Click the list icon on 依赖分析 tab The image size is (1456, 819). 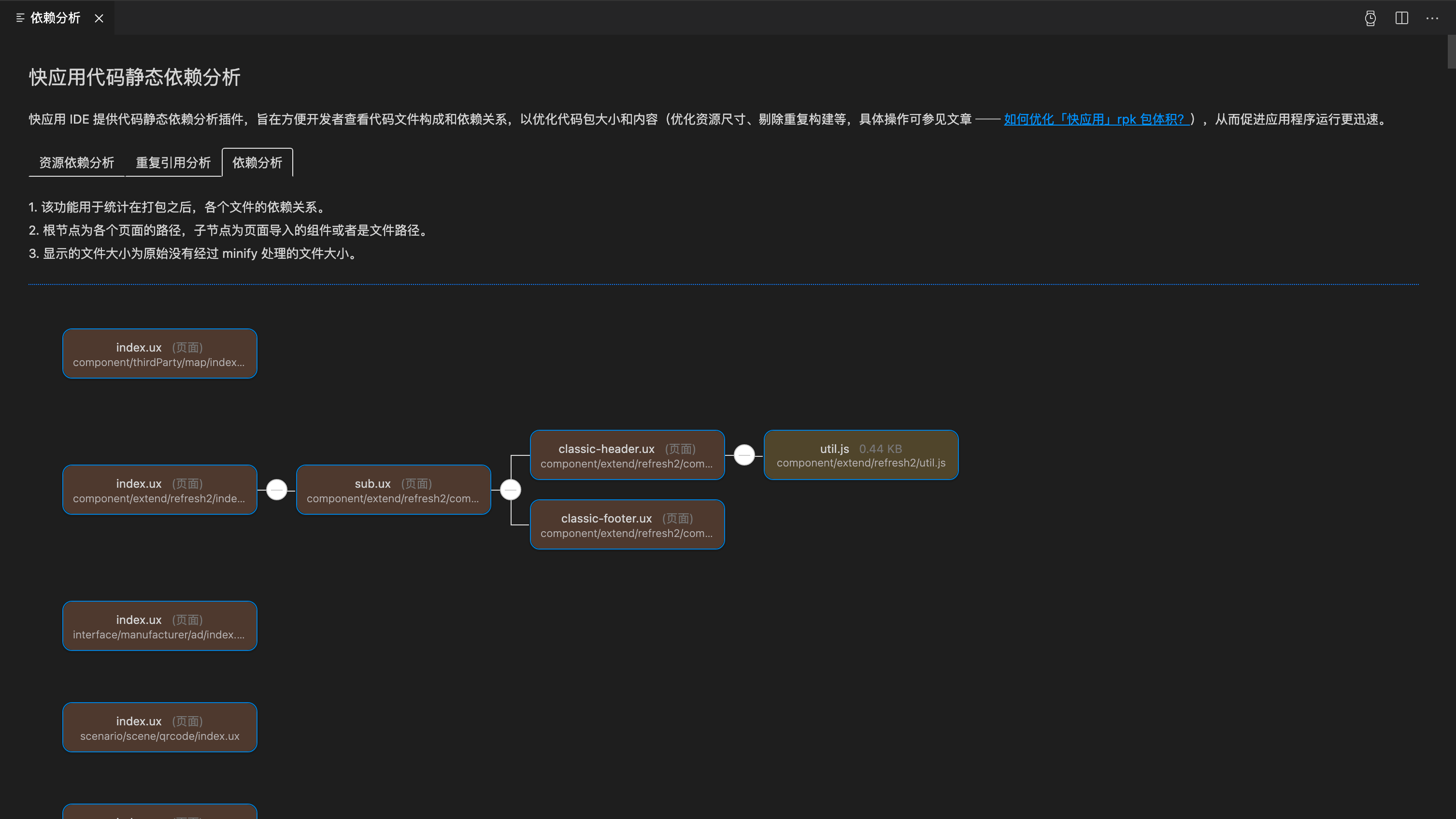[20, 18]
